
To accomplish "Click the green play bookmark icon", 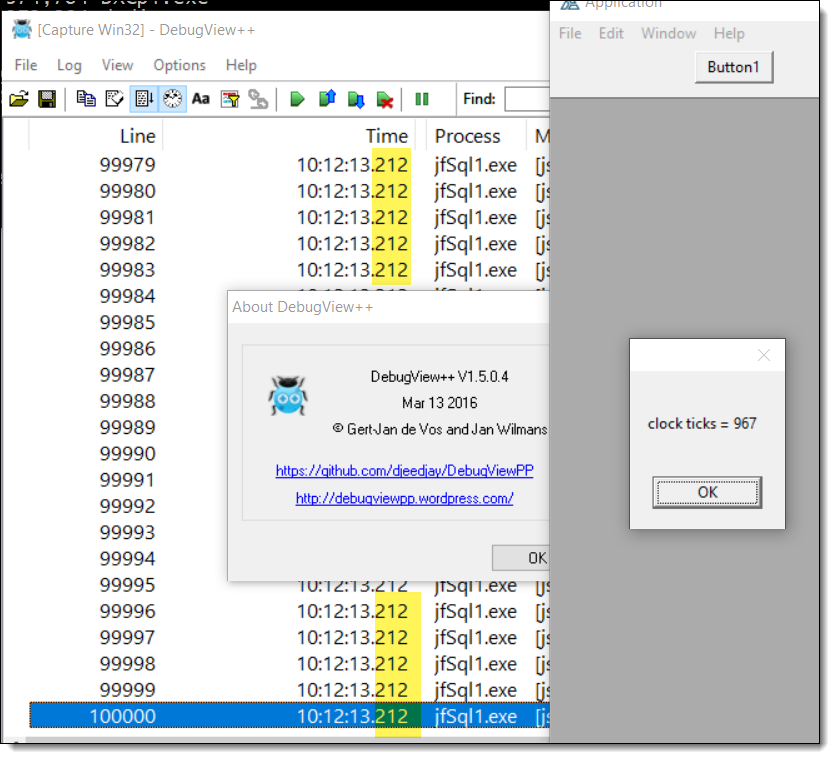I will pos(297,99).
